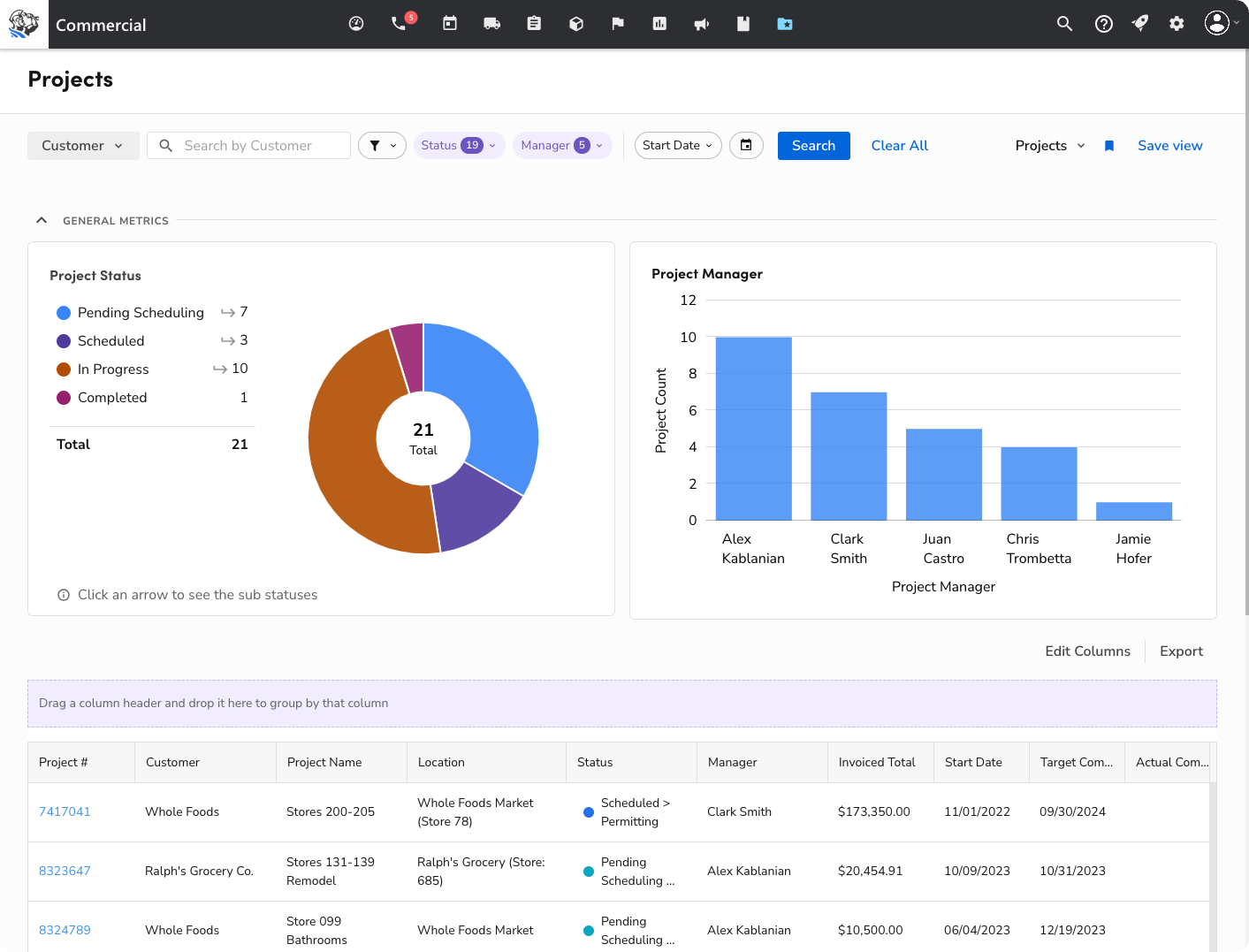
Task: Select the highlighted Projects folder tab
Action: coord(785,24)
